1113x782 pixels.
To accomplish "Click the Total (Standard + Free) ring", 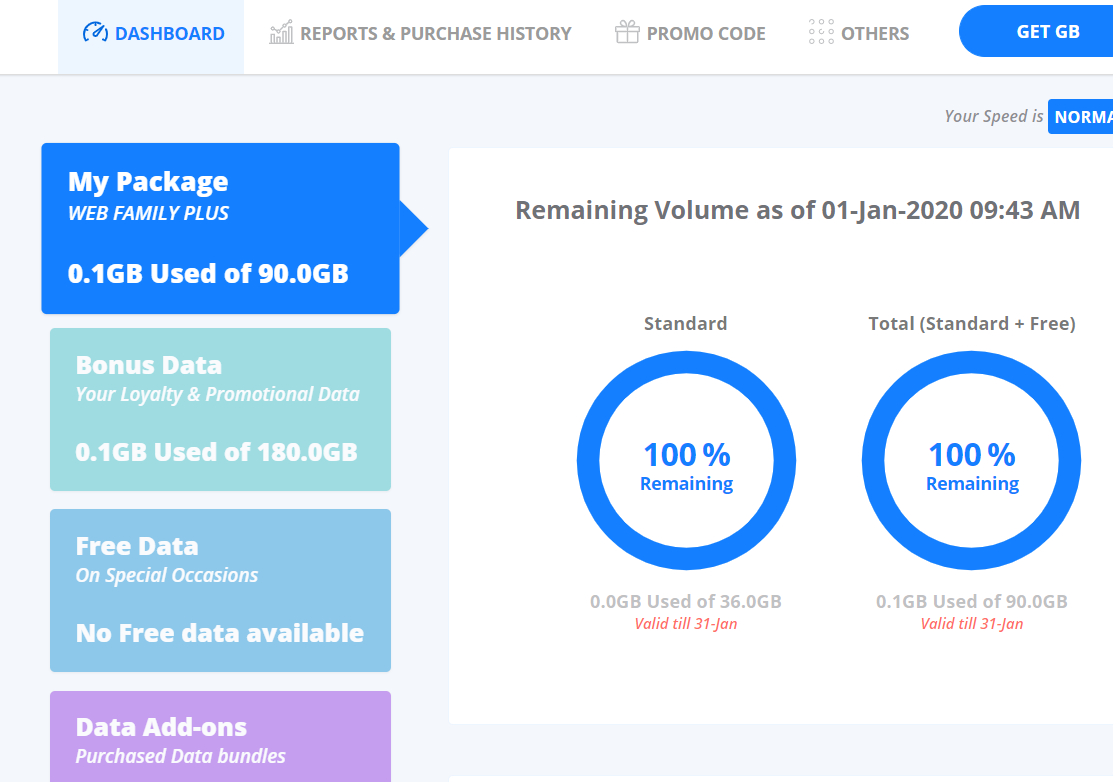I will [972, 461].
